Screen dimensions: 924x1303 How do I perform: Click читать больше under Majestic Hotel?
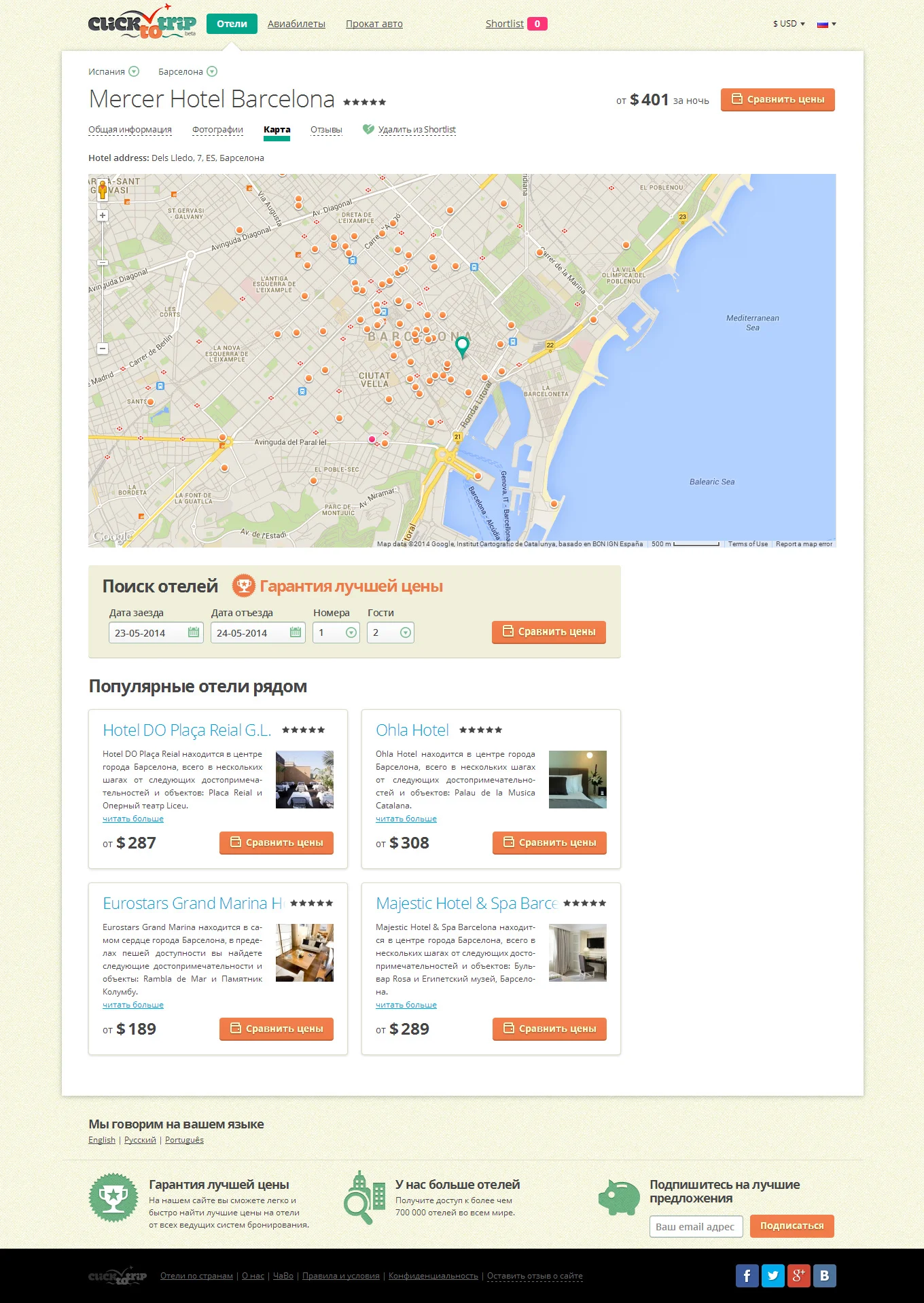[x=406, y=1005]
